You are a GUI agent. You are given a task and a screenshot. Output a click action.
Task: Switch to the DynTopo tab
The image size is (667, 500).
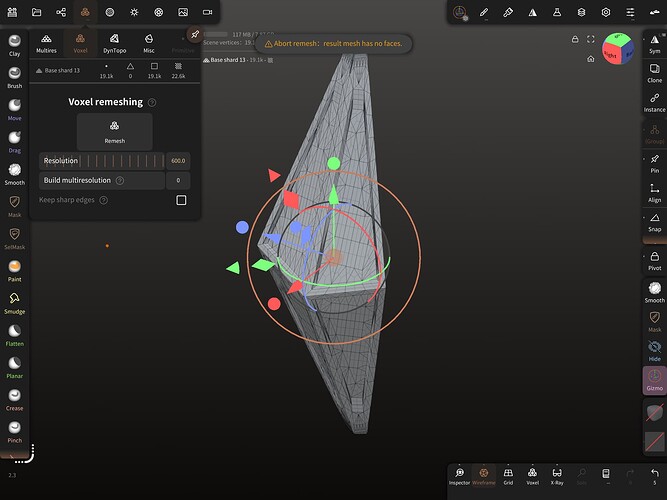click(x=114, y=43)
